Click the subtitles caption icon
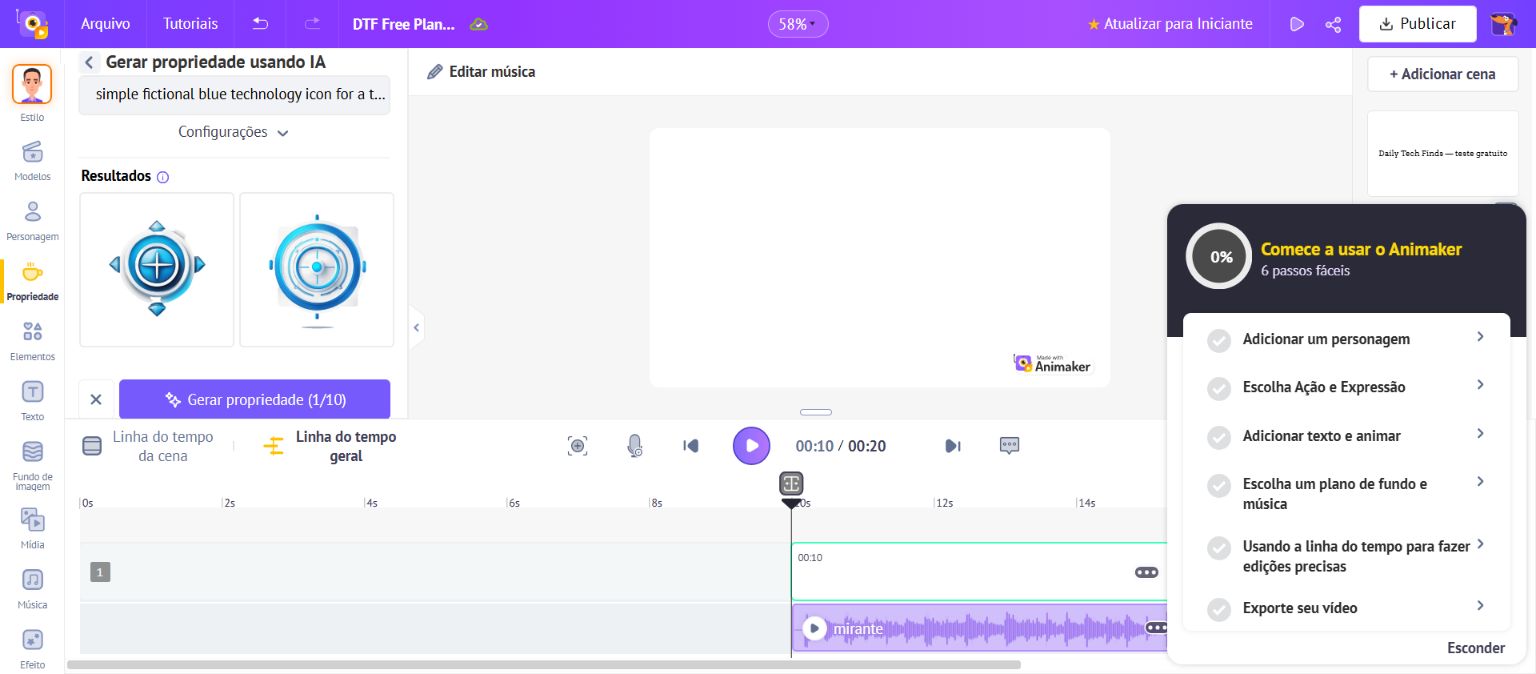This screenshot has height=674, width=1536. [1010, 446]
